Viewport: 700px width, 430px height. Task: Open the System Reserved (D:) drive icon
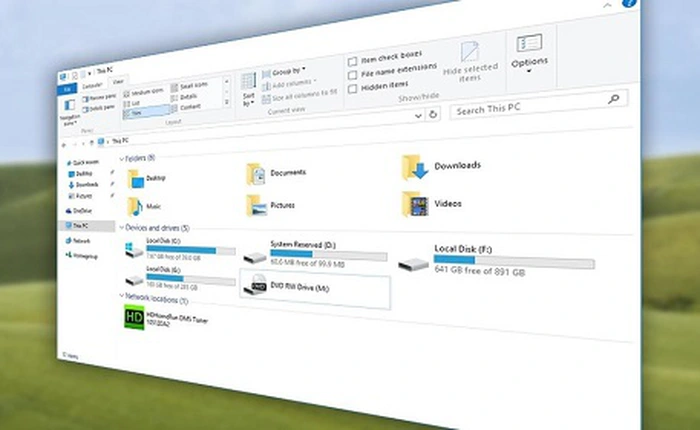255,258
